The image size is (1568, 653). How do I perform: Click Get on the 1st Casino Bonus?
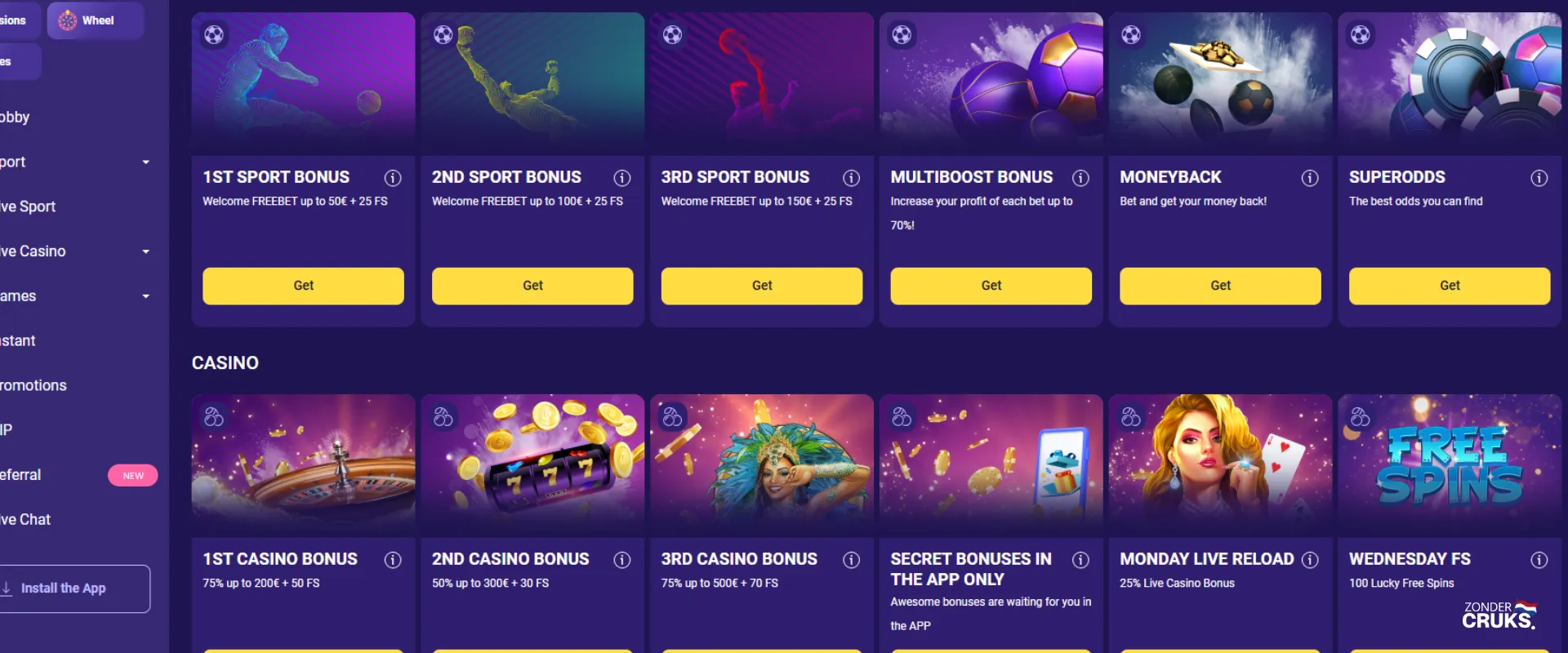click(303, 650)
